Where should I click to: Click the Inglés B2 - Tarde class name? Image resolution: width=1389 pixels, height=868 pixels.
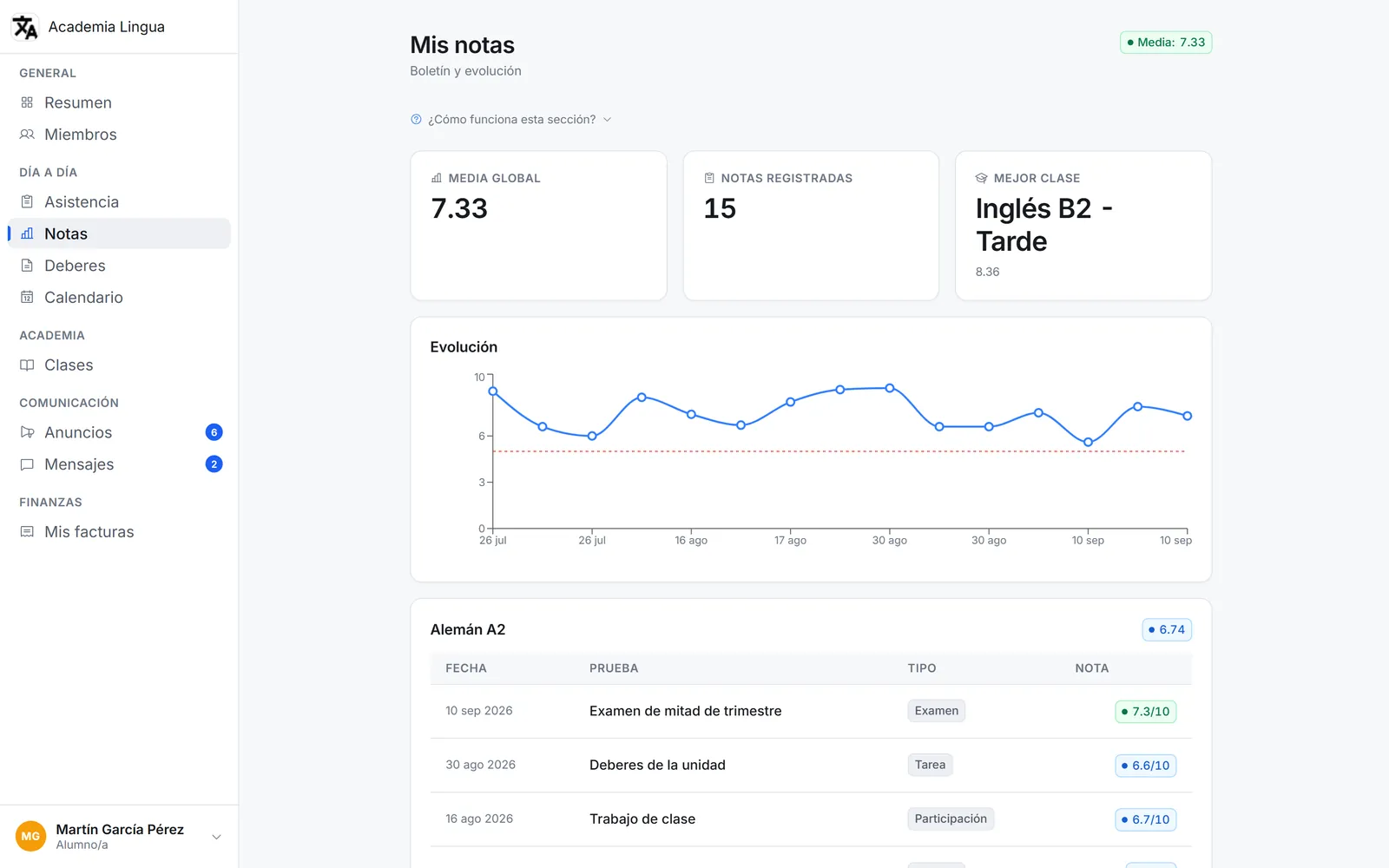1044,225
